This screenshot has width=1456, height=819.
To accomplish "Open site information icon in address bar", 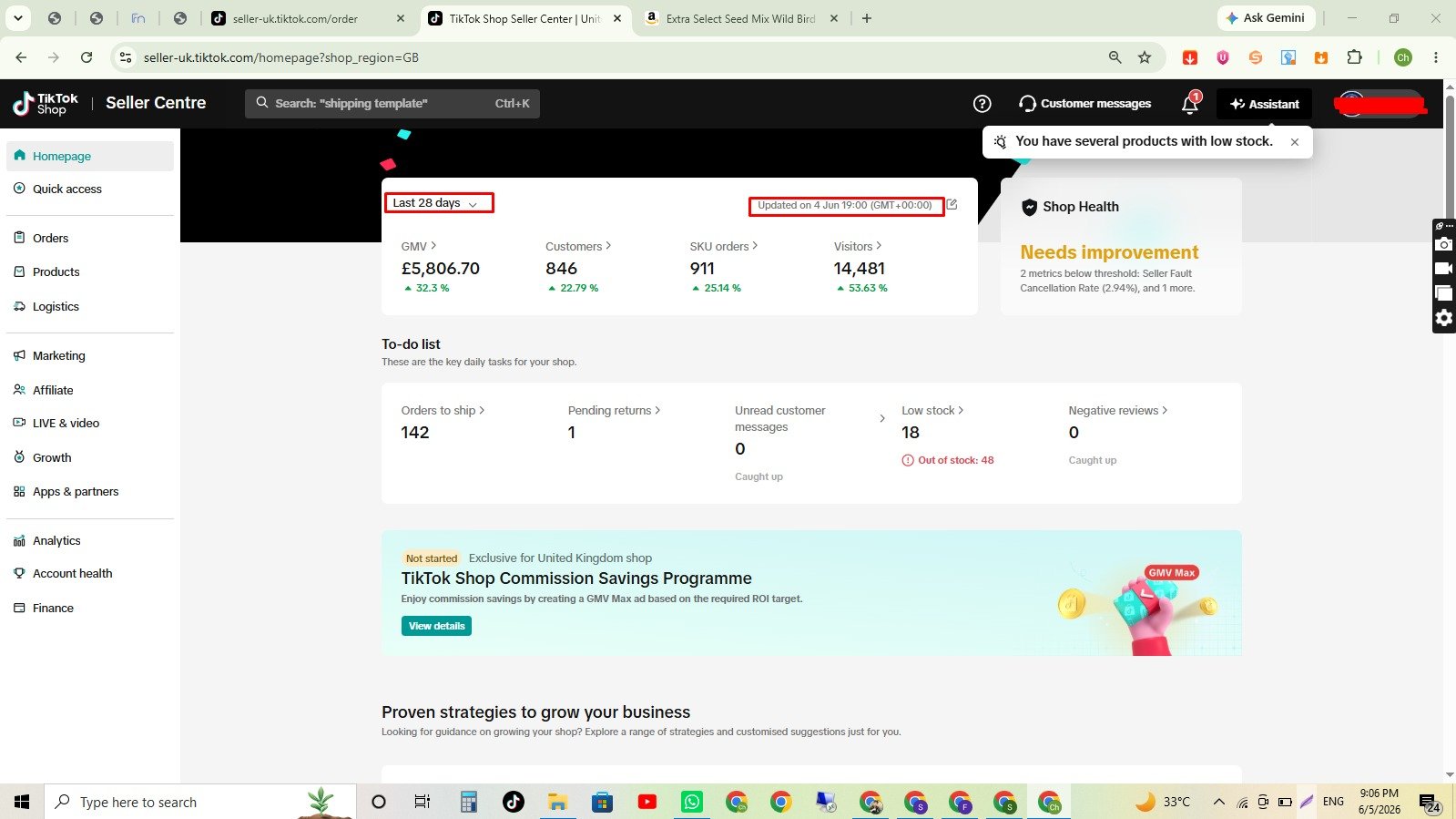I will tap(127, 57).
